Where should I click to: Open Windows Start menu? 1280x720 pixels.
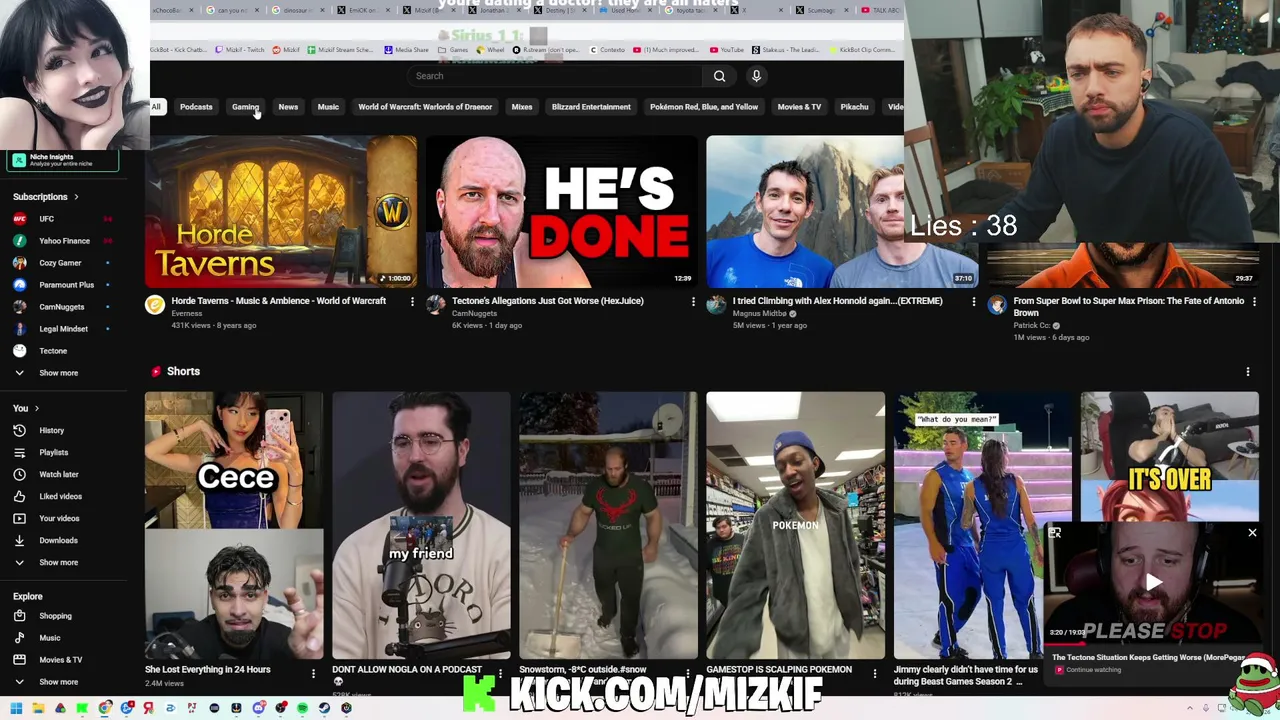pos(16,708)
